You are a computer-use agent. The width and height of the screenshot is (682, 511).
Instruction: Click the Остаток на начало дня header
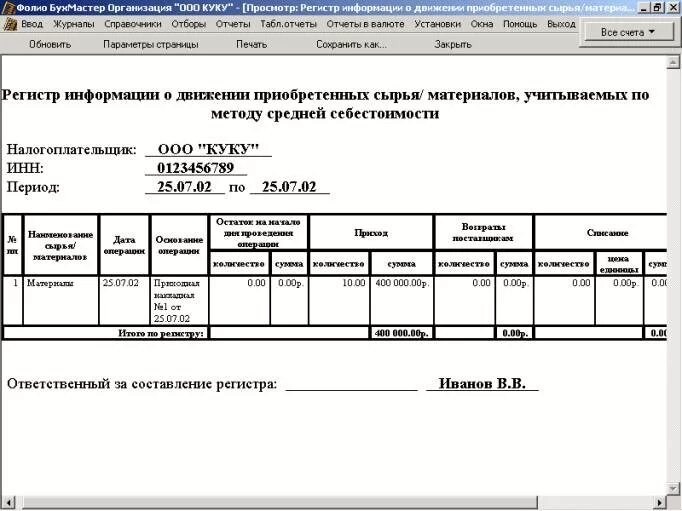[258, 233]
